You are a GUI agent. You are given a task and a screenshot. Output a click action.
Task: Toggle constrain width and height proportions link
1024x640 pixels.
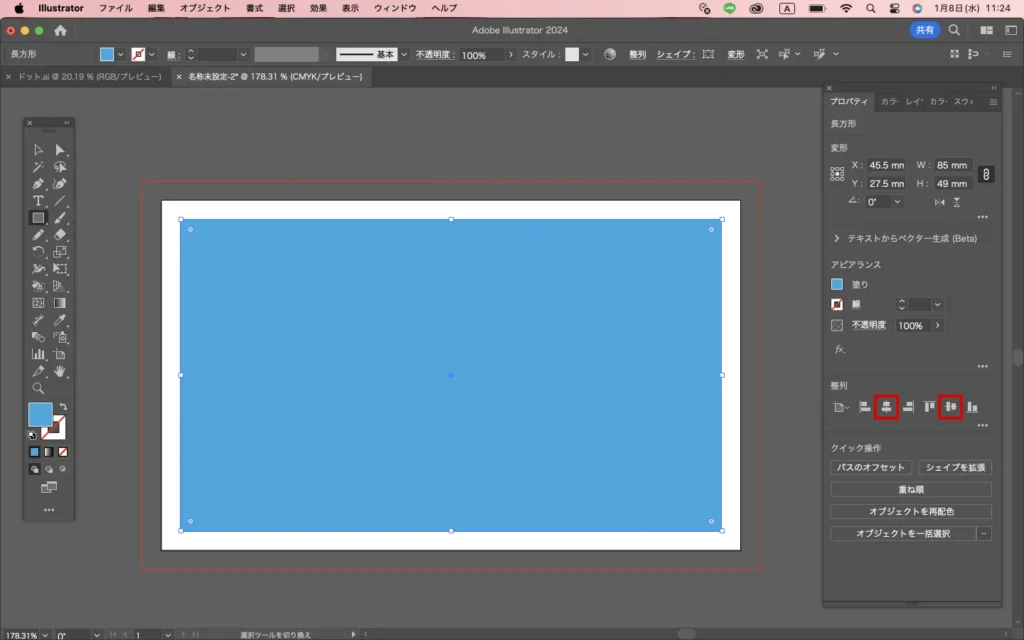pyautogui.click(x=986, y=174)
